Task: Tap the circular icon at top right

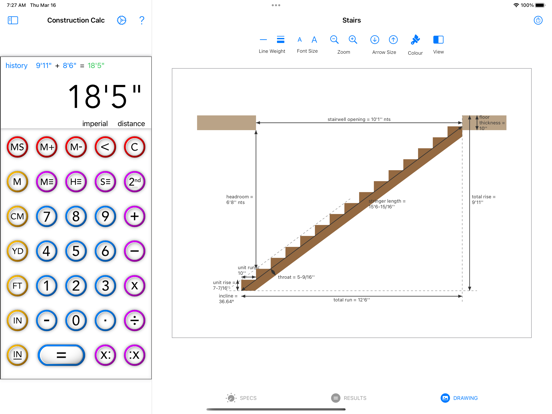Action: pos(538,20)
